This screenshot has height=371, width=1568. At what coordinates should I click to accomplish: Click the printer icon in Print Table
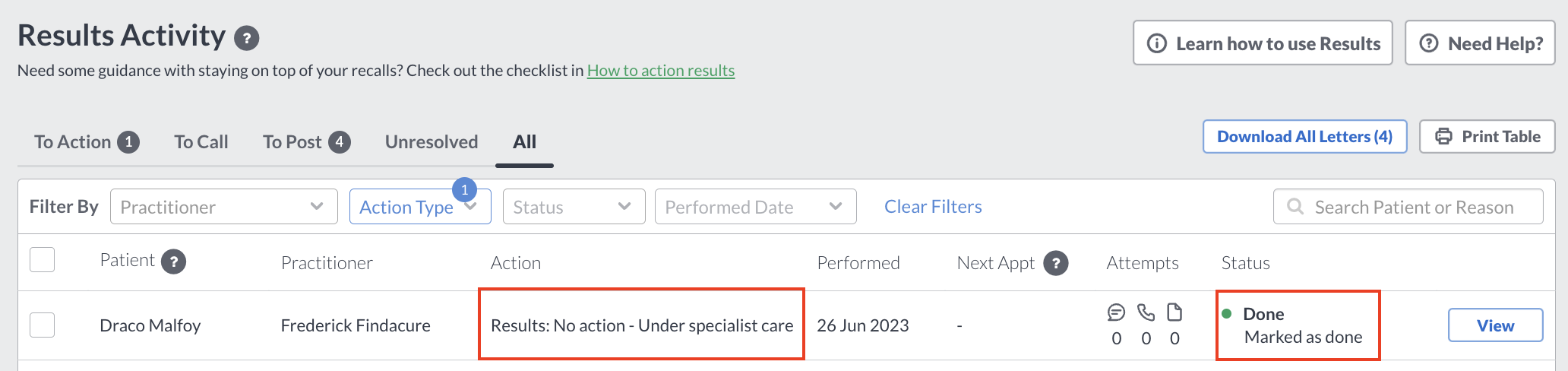(x=1443, y=137)
